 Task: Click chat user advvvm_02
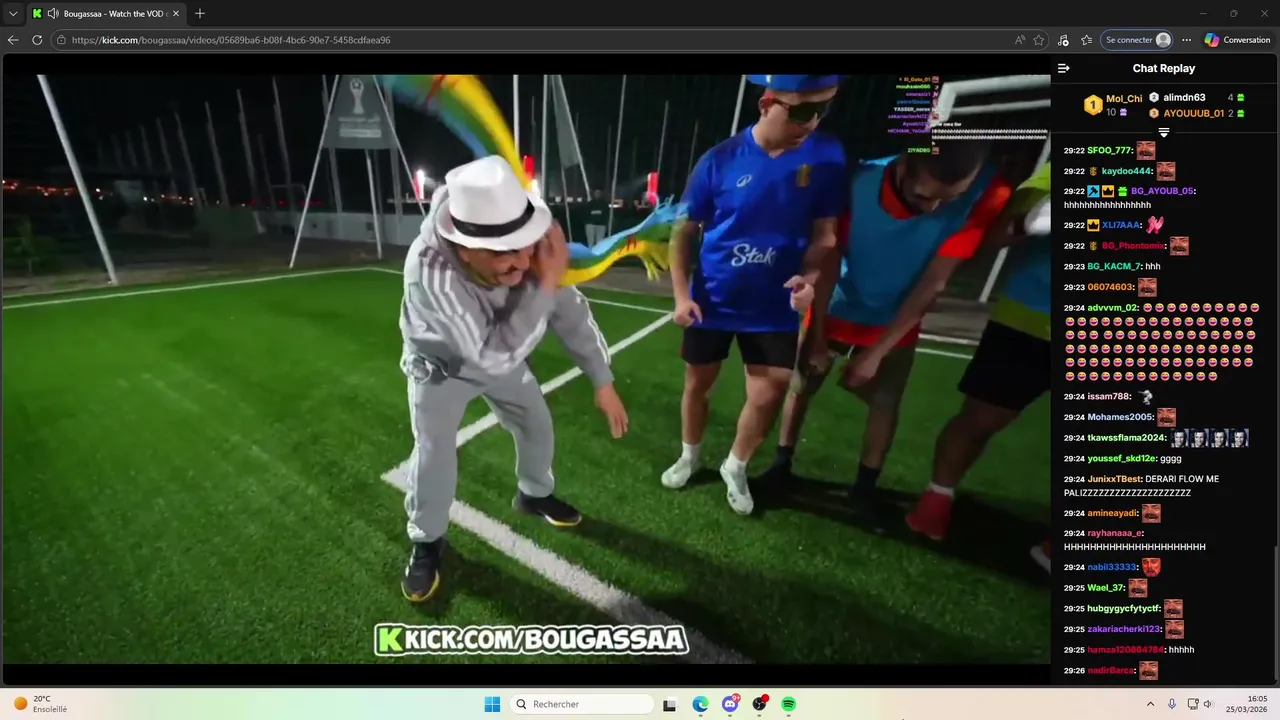point(1113,308)
